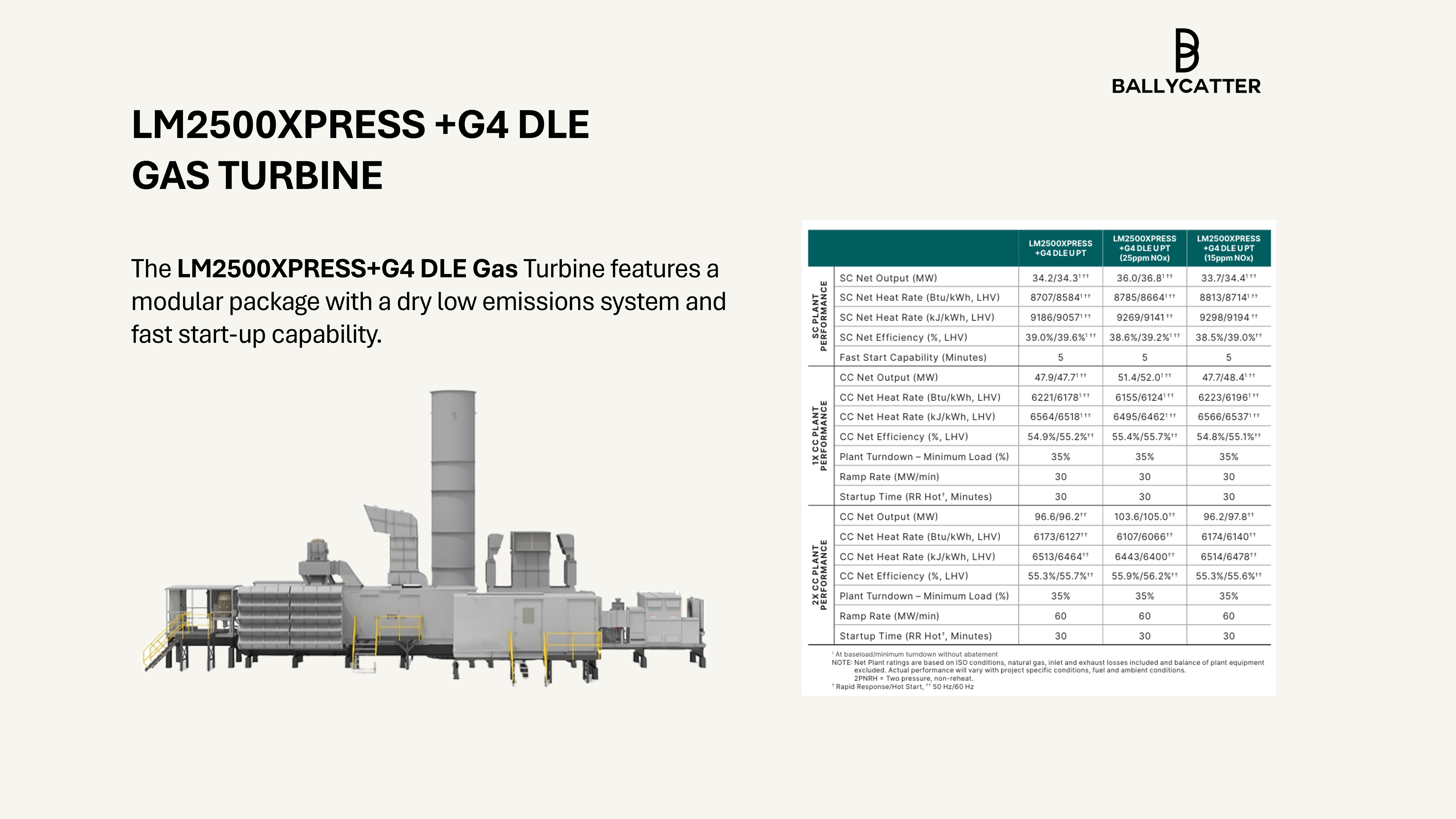The width and height of the screenshot is (1456, 819).
Task: Click the '55.3%/55.6%' 2X CC efficiency value
Action: [1229, 576]
